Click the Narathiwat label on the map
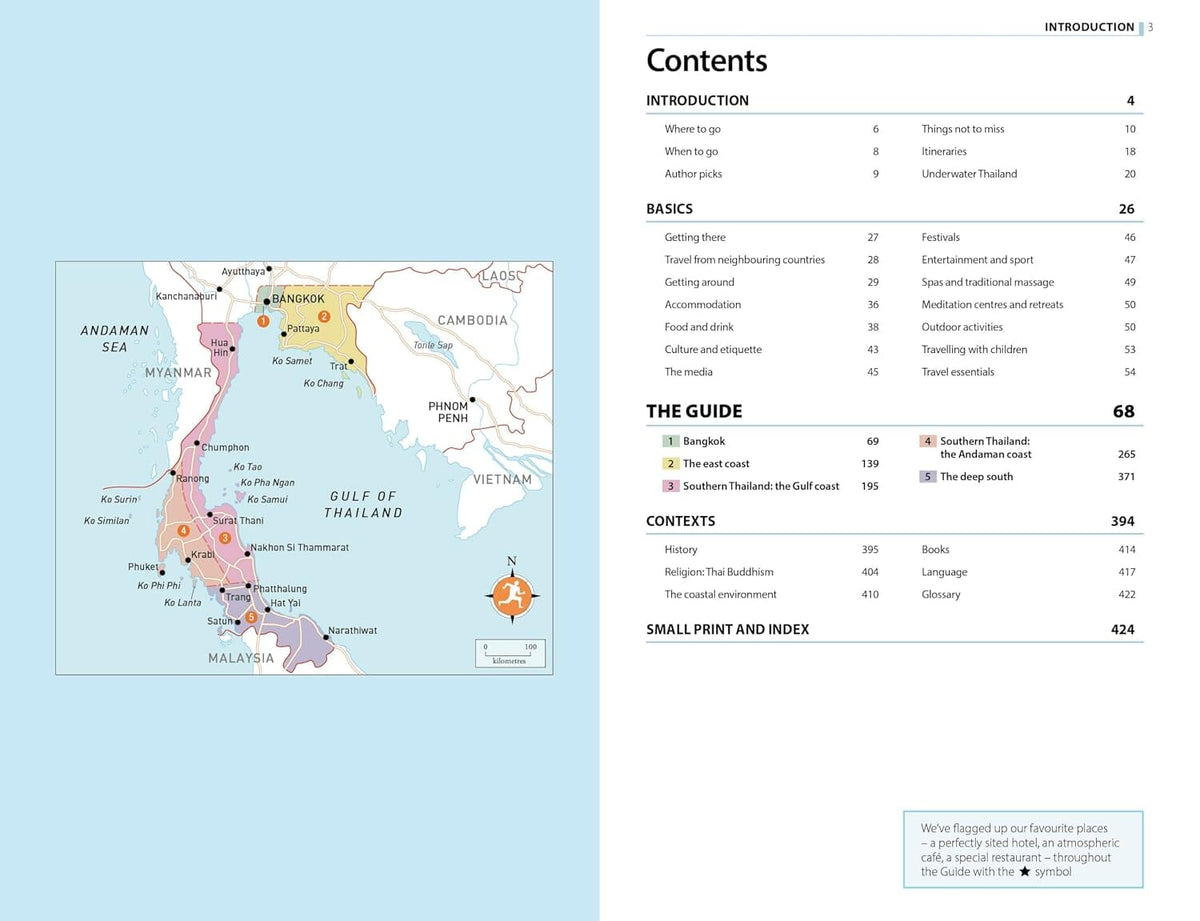 (353, 631)
